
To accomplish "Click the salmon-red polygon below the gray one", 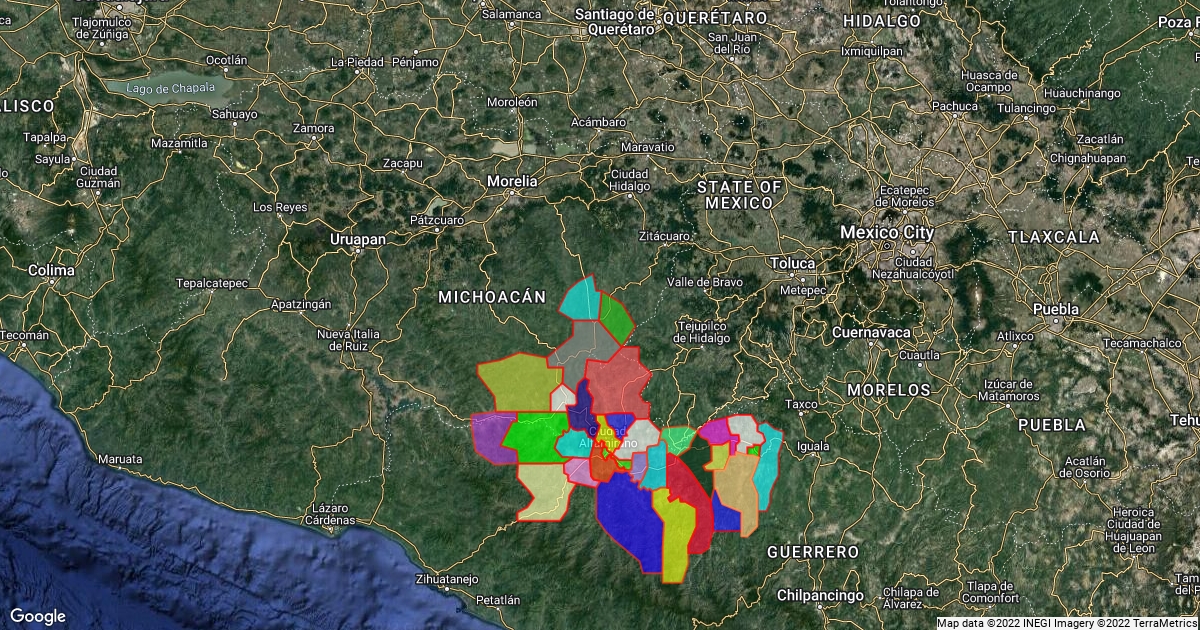I will click(618, 381).
